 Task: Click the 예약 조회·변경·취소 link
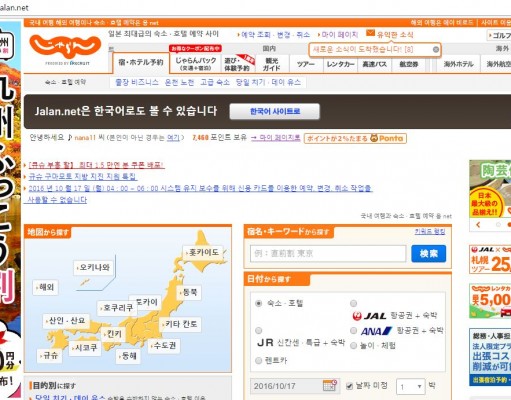[x=275, y=35]
